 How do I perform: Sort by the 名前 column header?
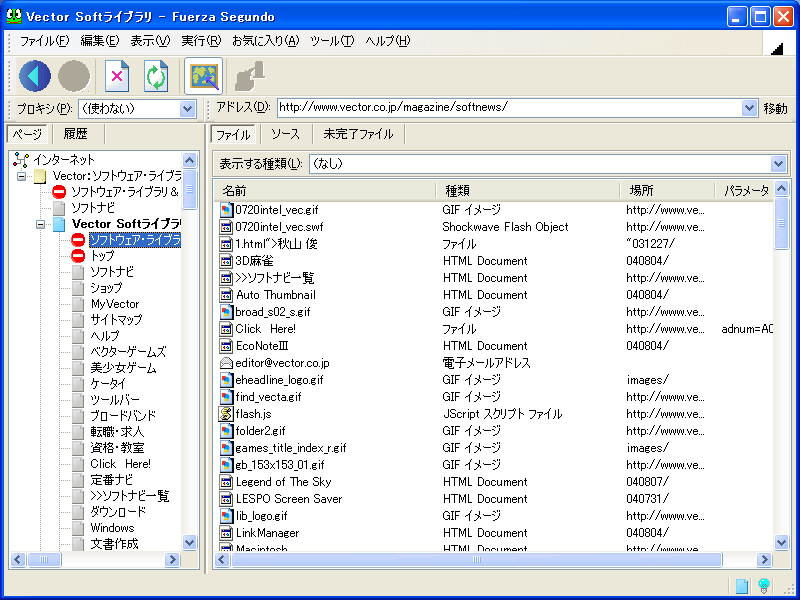tap(324, 191)
